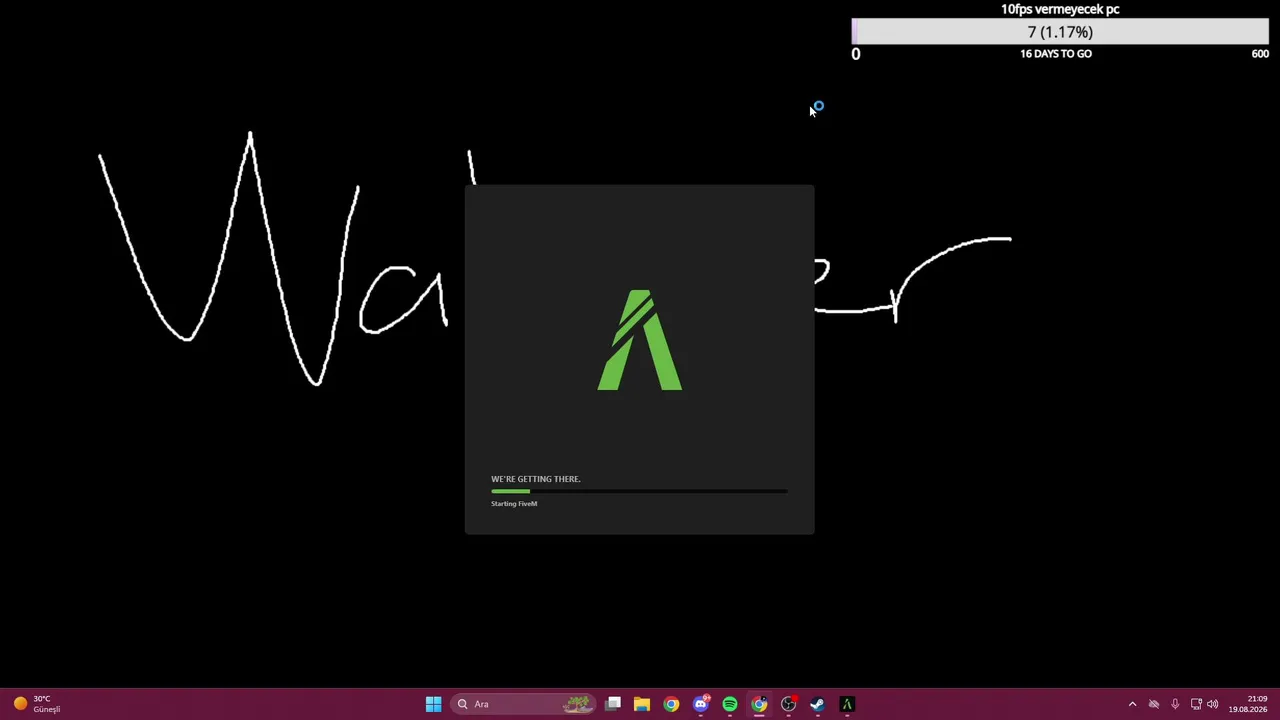The width and height of the screenshot is (1280, 720).
Task: Click the 'WE'RE GETTING THERE.' text
Action: 535,479
